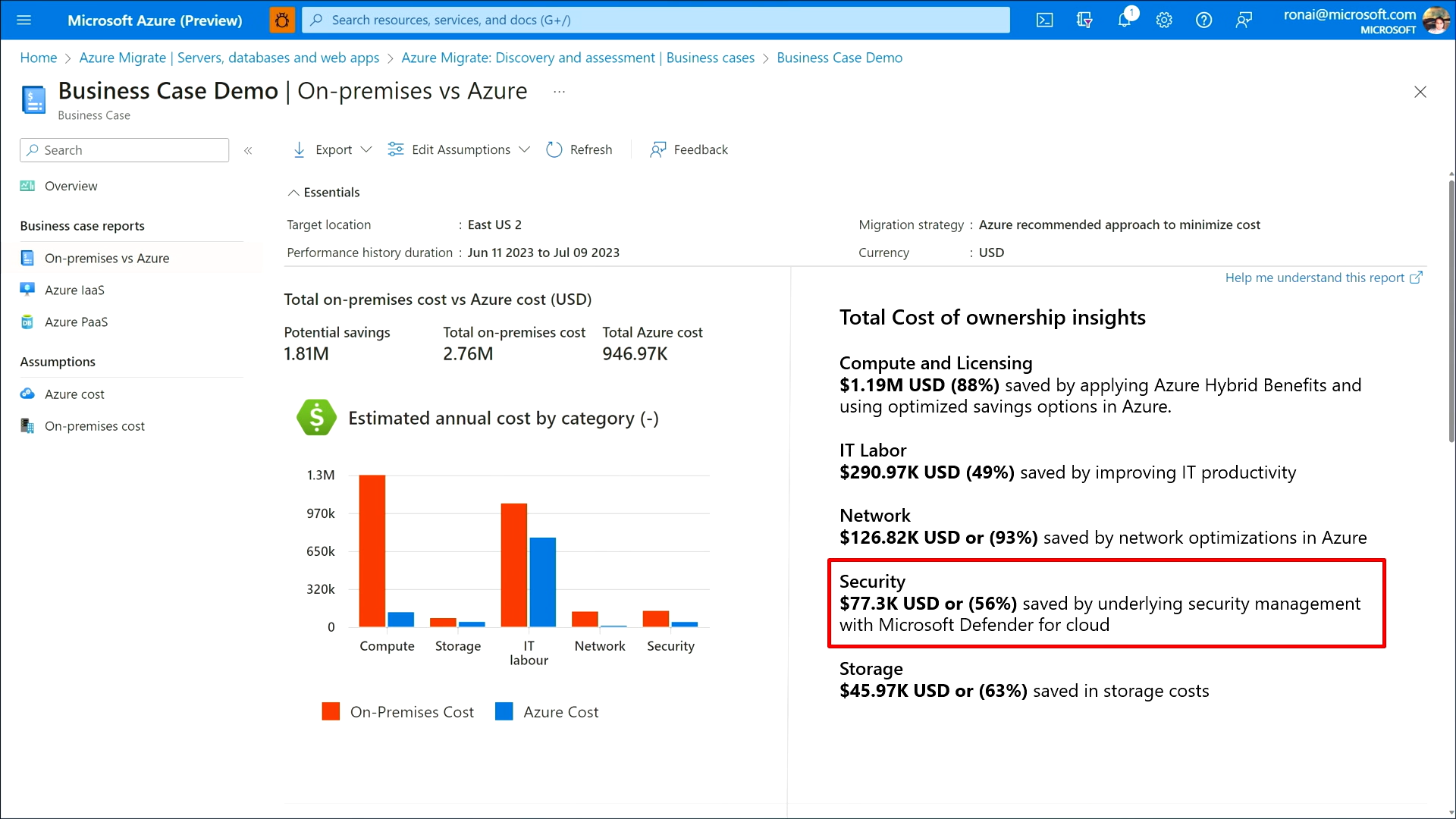Click the orange bug report icon
Viewport: 1456px width, 819px height.
point(282,20)
